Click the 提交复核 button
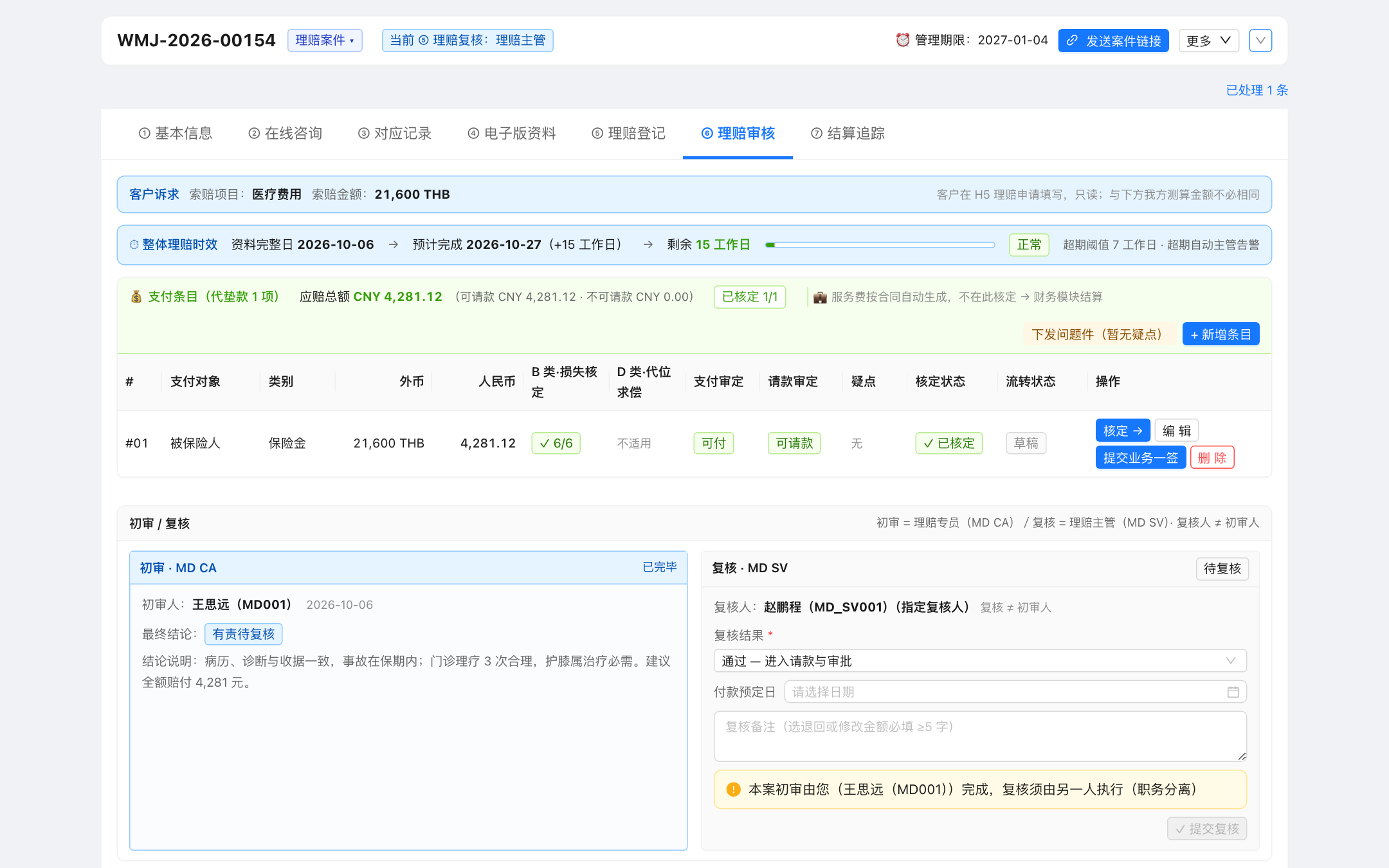Viewport: 1389px width, 868px height. 1207,829
